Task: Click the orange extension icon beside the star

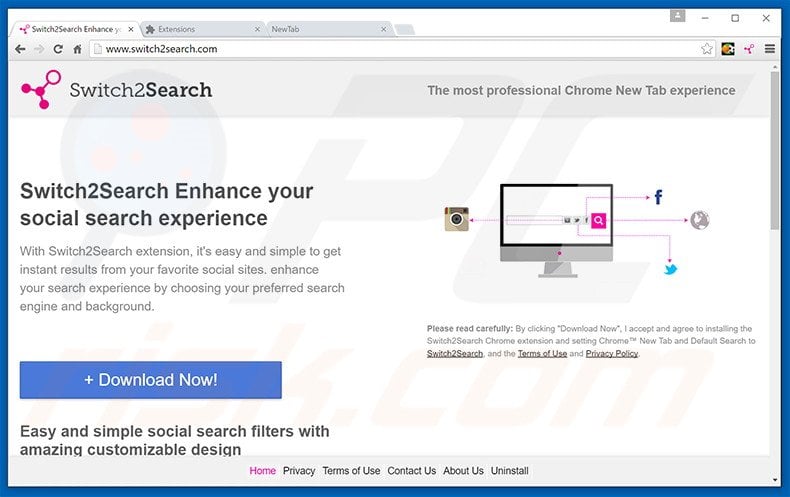Action: 728,49
